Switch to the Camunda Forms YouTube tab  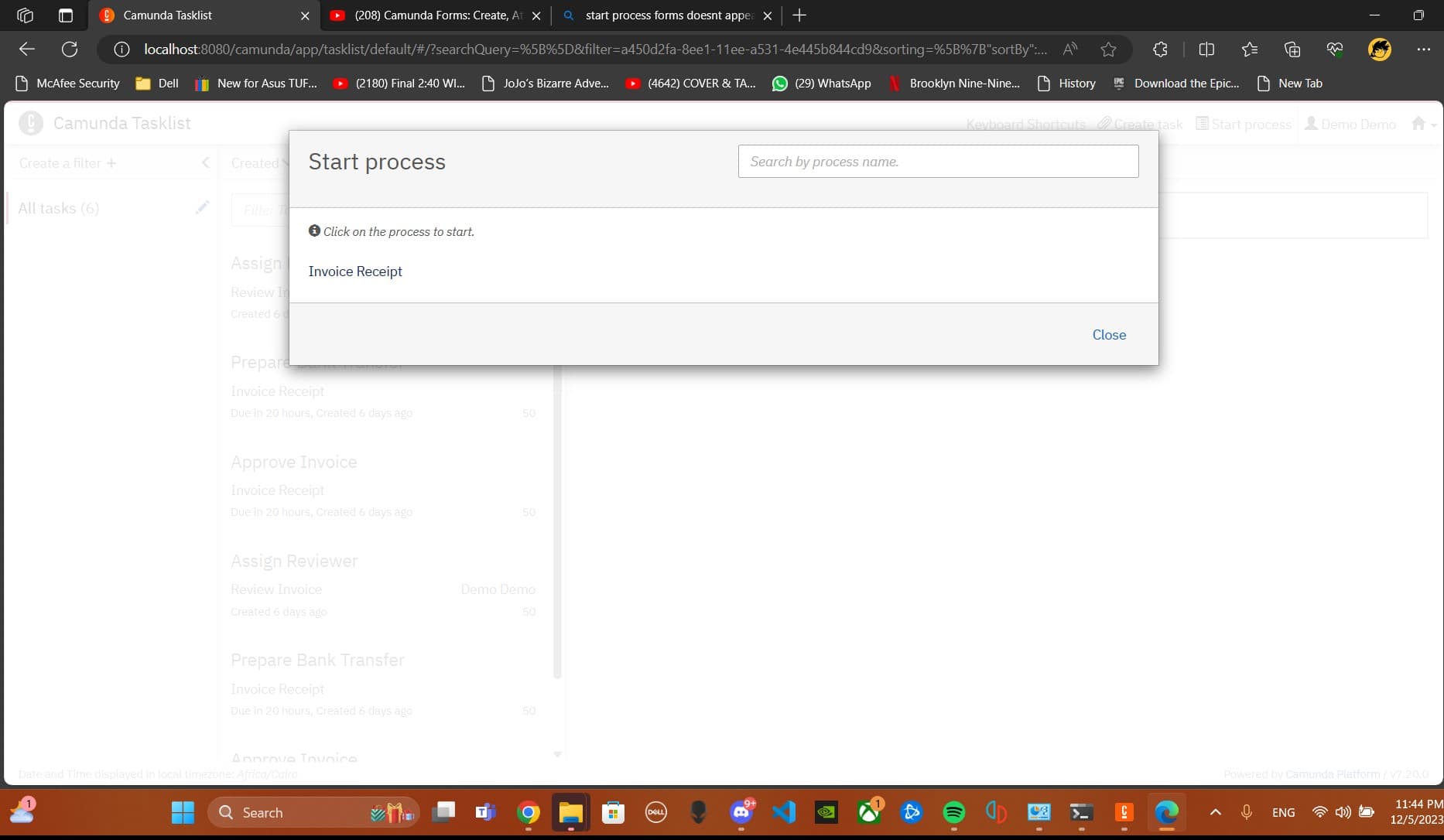tap(436, 15)
